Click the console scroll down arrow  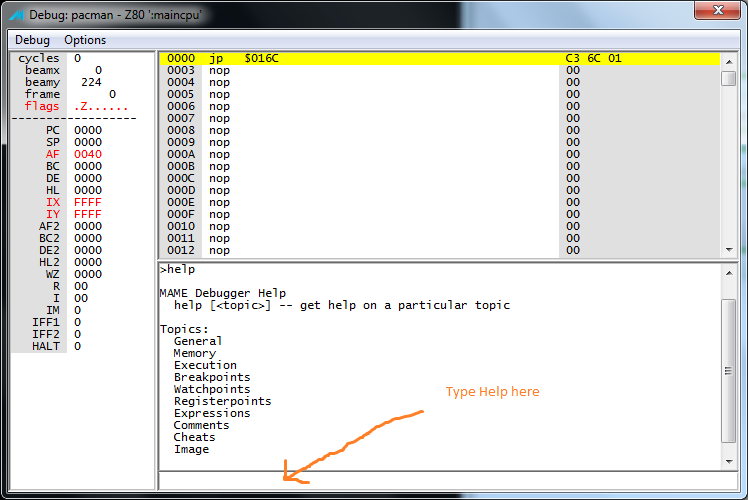pyautogui.click(x=729, y=461)
